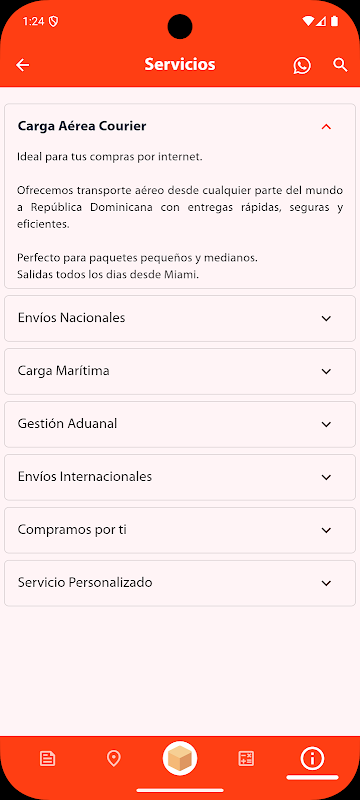Tap the center package box icon
360x800 pixels.
[x=180, y=759]
